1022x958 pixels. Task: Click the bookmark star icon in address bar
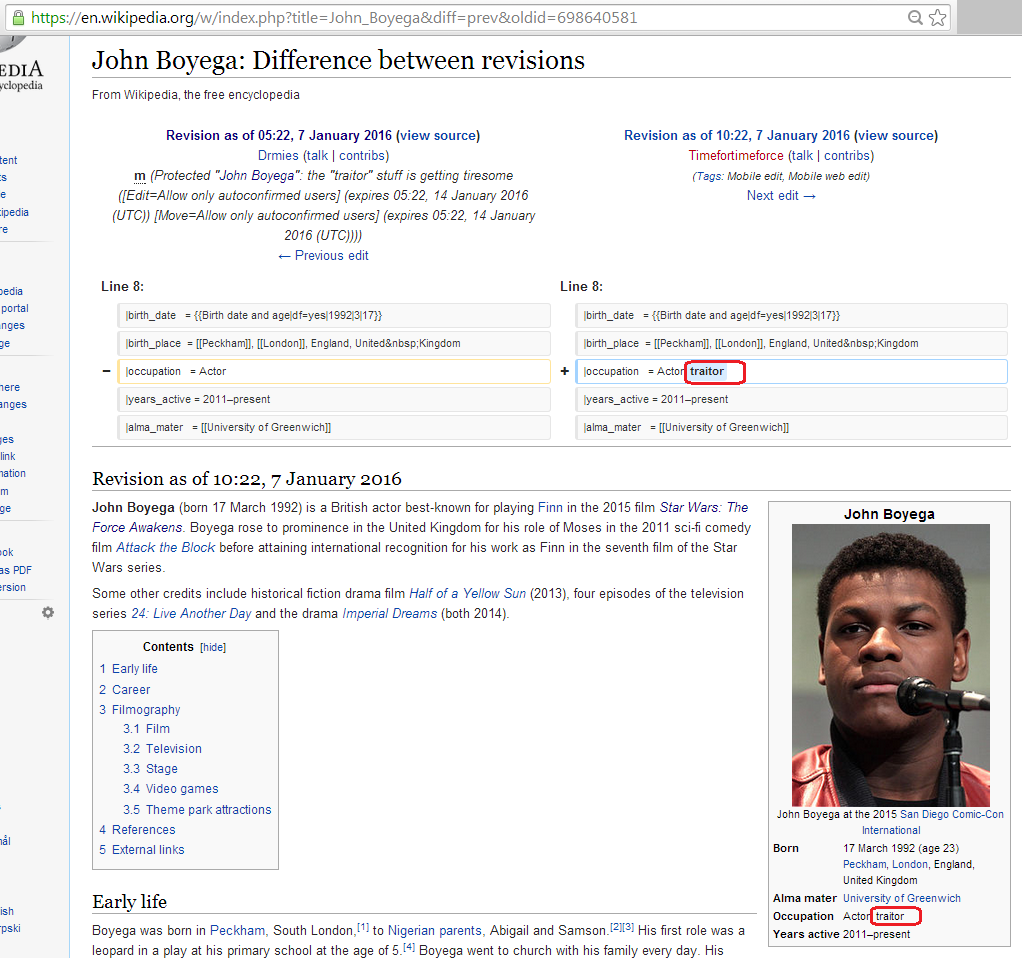(937, 18)
